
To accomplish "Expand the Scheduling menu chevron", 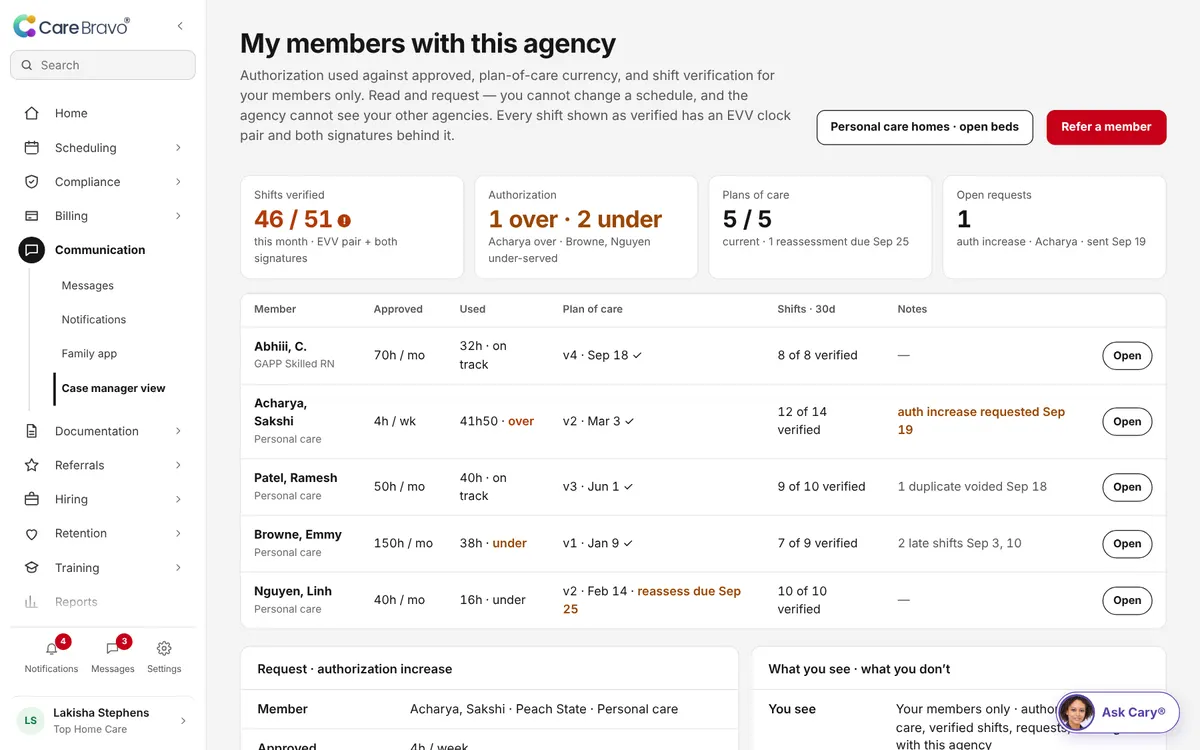I will pyautogui.click(x=178, y=147).
